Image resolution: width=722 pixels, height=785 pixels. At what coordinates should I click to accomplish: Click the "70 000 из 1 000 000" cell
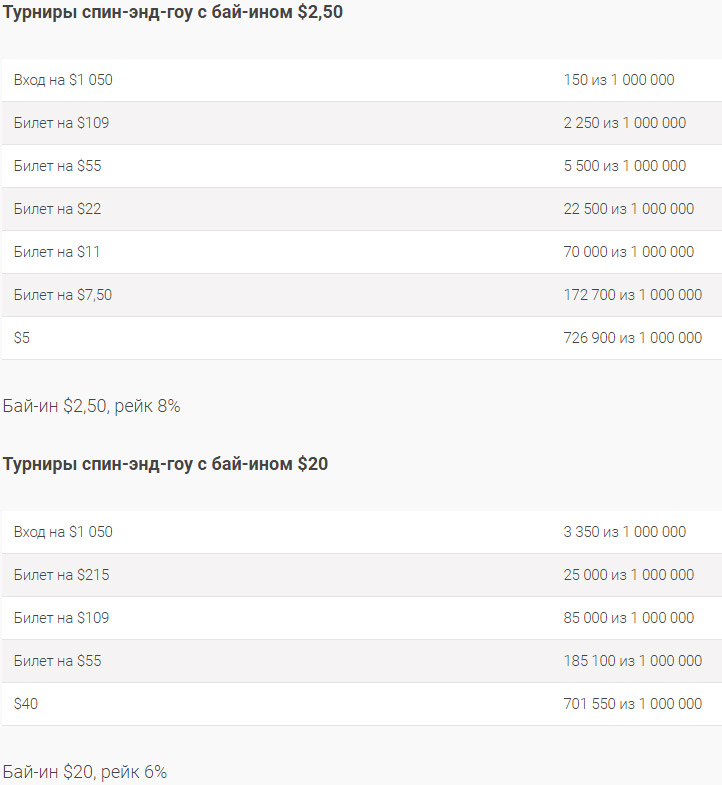[628, 252]
